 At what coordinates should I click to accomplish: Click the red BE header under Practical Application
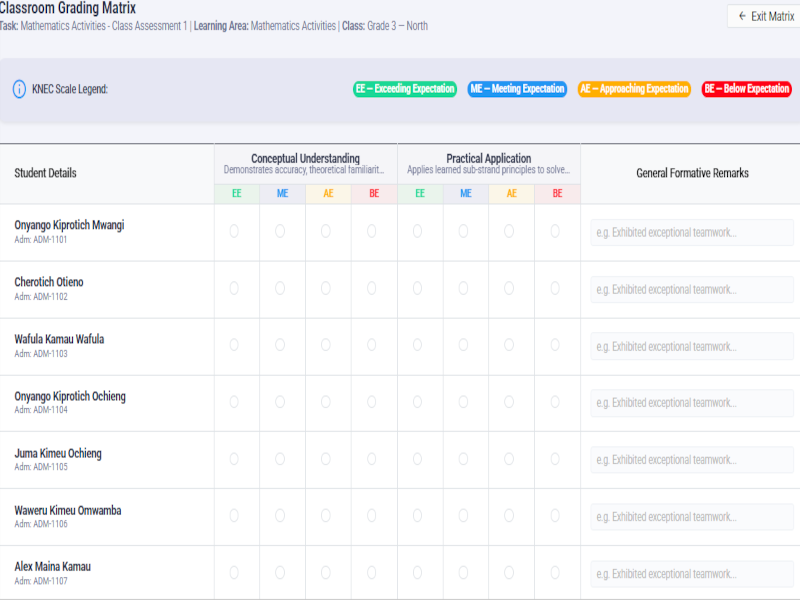click(x=558, y=194)
